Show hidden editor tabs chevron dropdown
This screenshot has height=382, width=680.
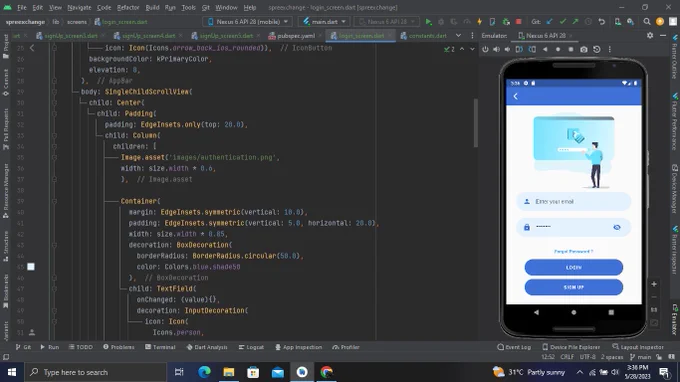tap(458, 36)
